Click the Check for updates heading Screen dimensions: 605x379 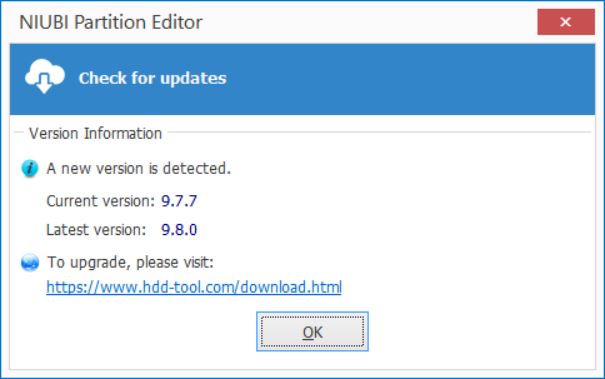(152, 78)
